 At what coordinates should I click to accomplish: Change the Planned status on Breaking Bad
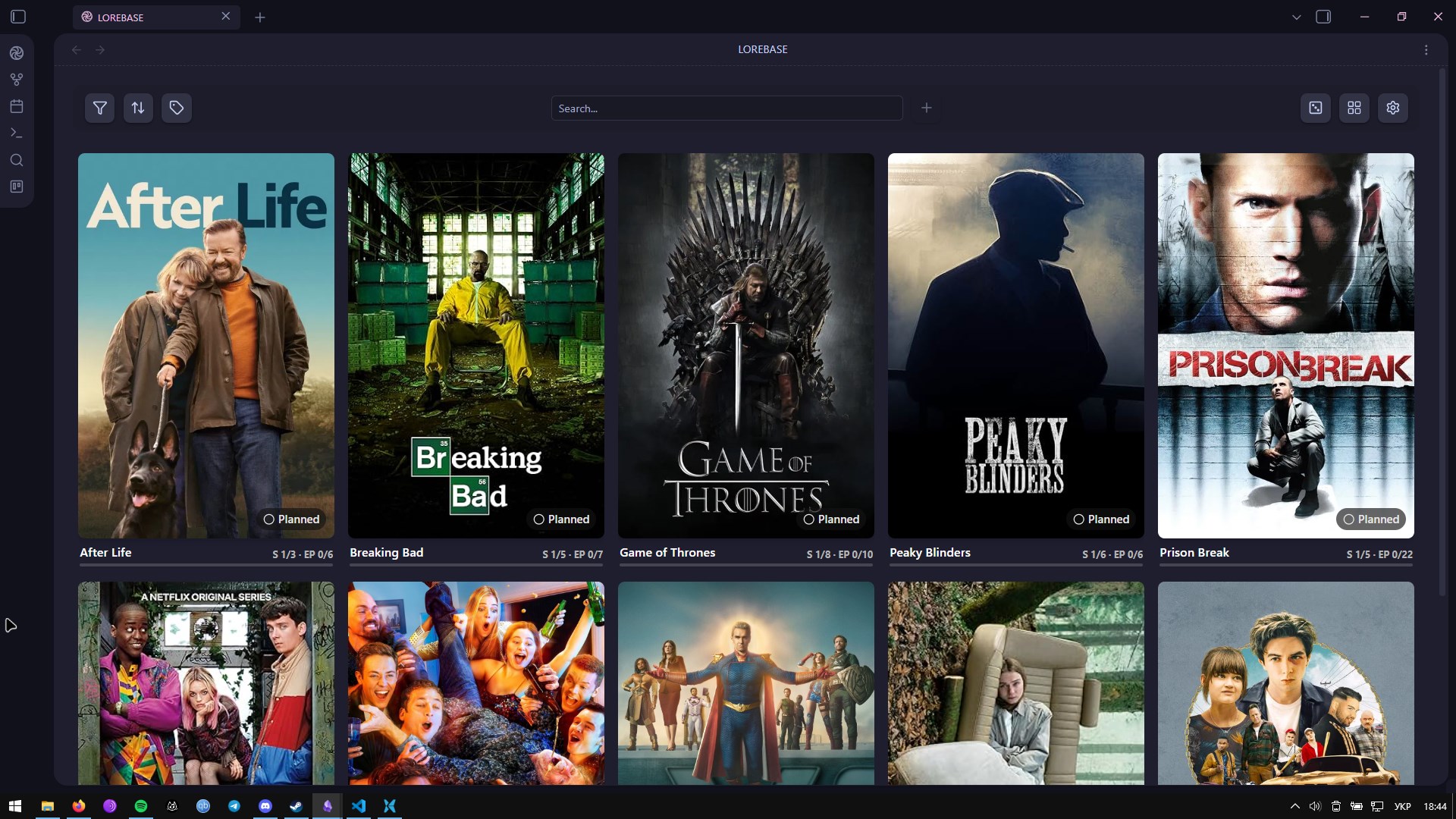coord(561,519)
